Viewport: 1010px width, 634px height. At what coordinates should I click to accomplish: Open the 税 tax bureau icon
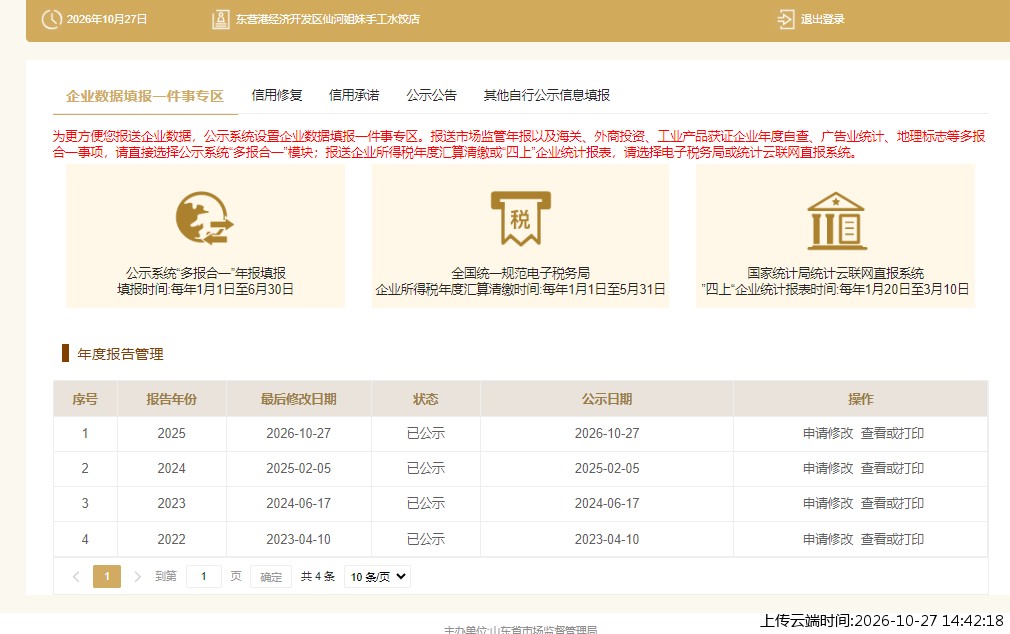(520, 218)
